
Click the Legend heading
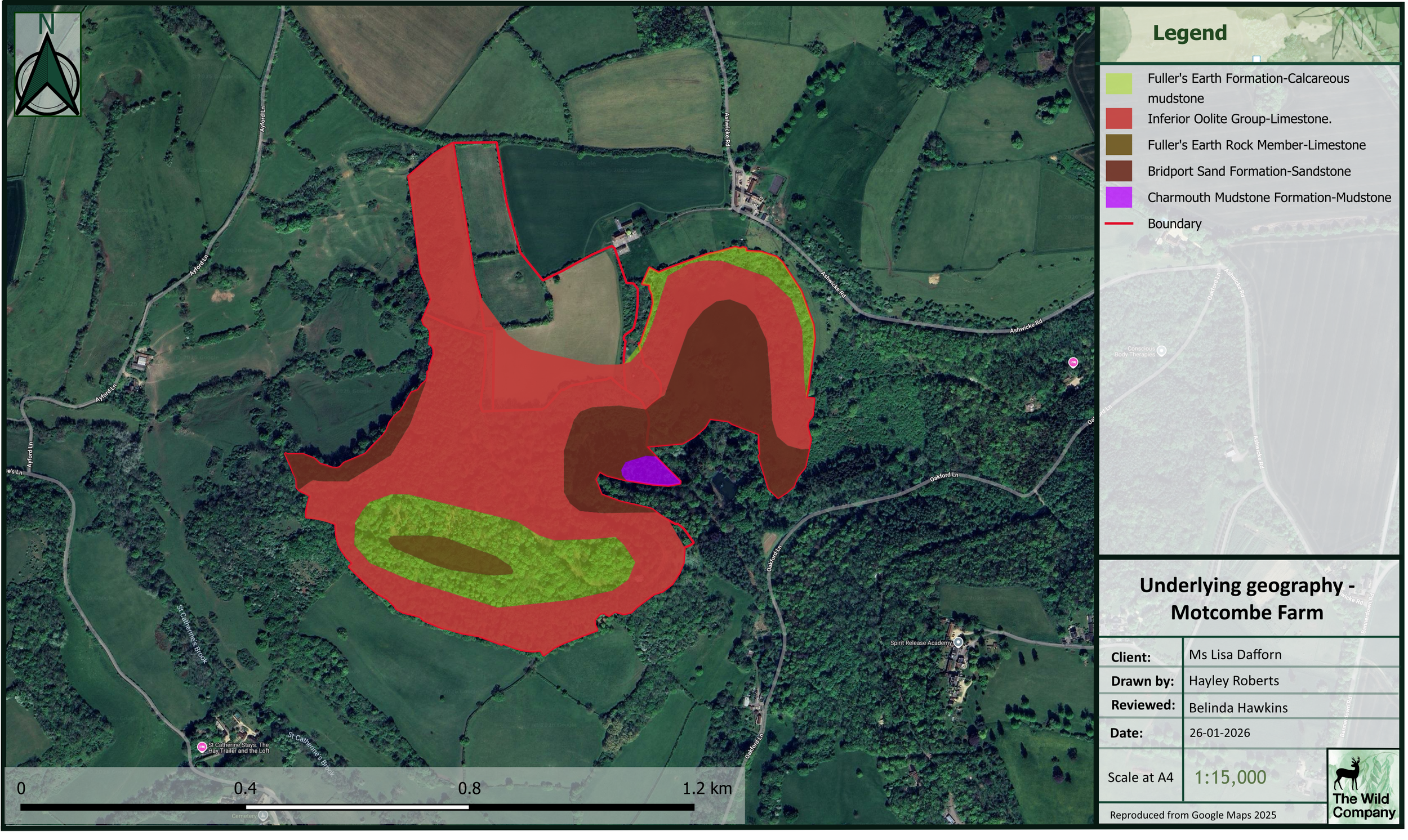click(1192, 33)
